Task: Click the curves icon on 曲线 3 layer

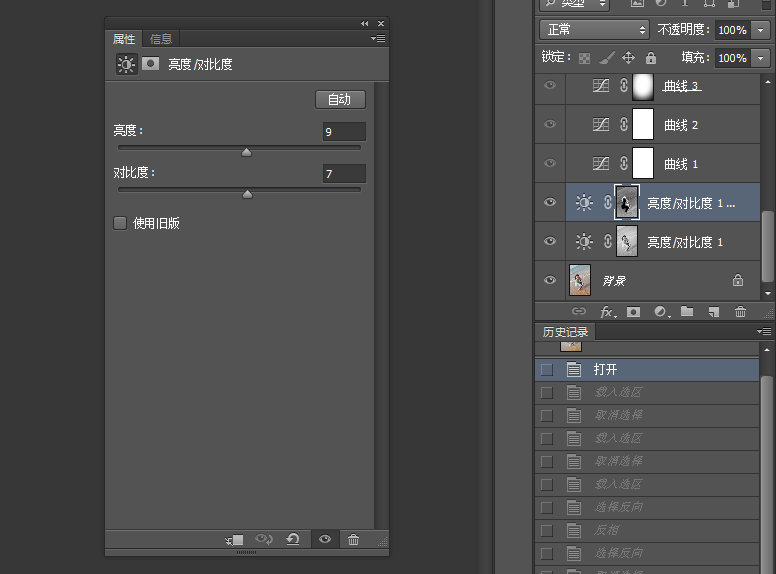Action: (601, 86)
